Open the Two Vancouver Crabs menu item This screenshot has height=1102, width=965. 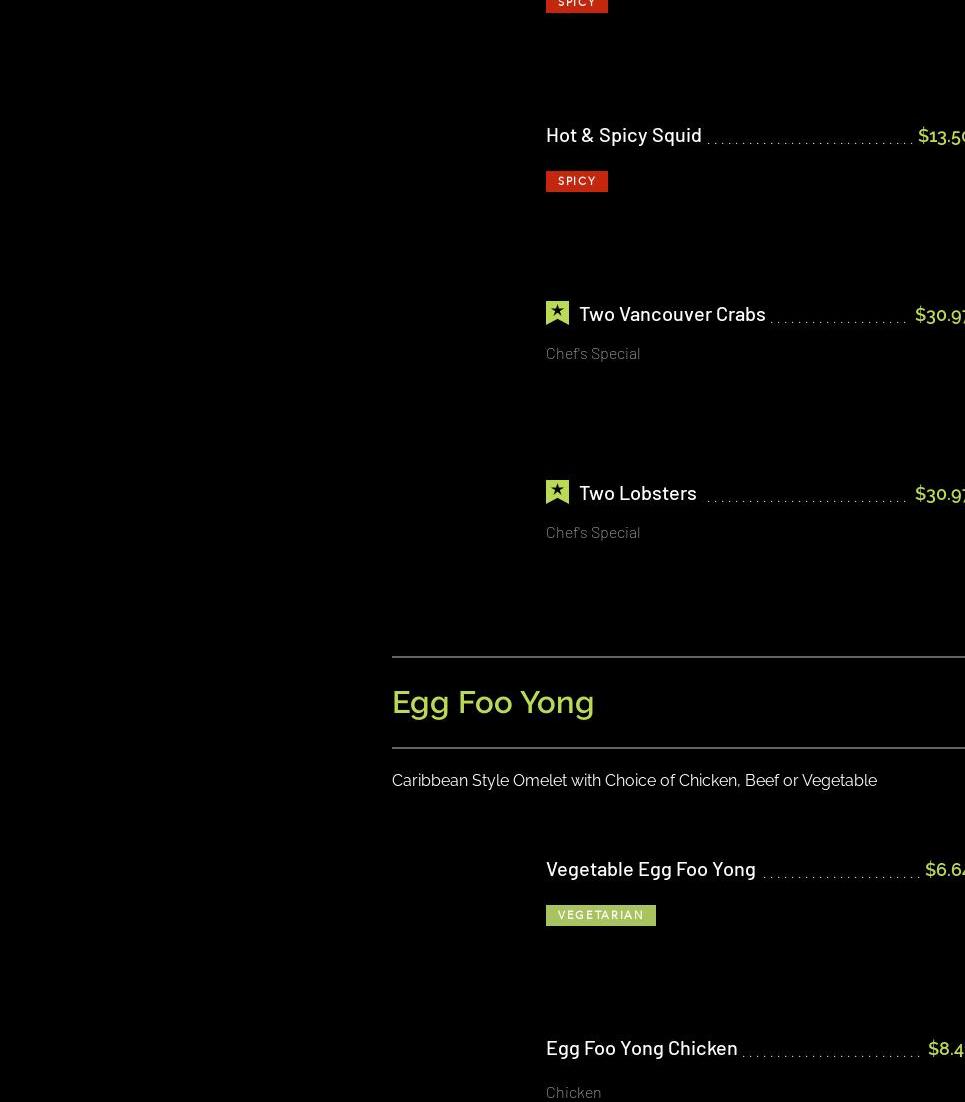672,314
